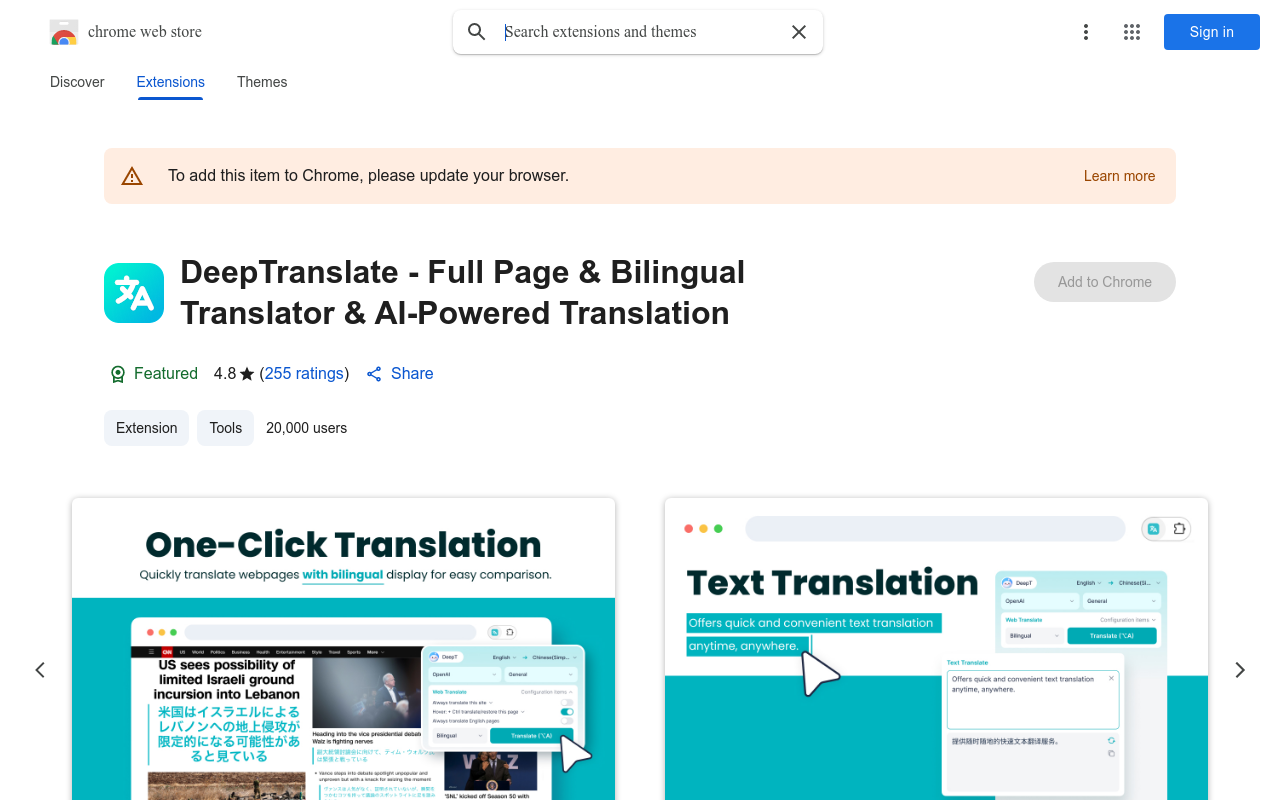Switch to the Discover tab
Screen dimensions: 1280x800
77,82
